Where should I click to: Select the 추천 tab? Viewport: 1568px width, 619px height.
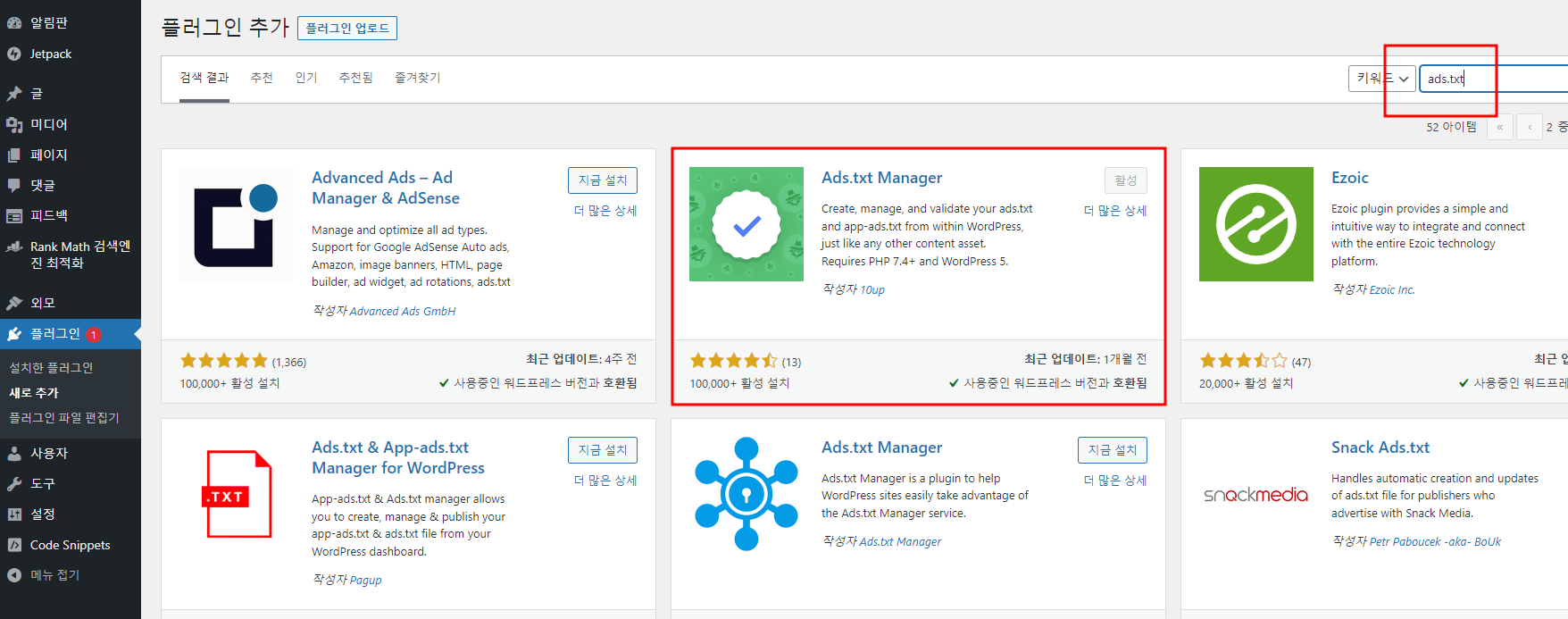(x=262, y=78)
